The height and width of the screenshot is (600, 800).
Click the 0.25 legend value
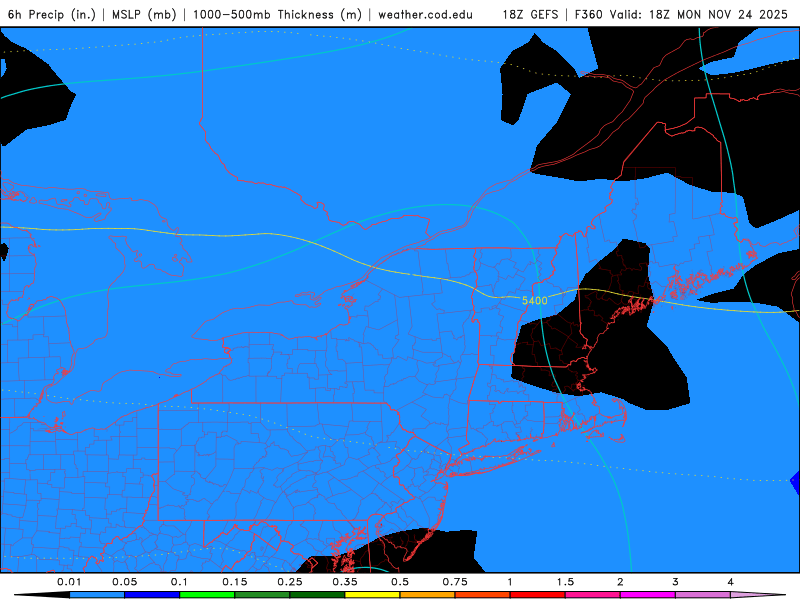click(x=290, y=582)
